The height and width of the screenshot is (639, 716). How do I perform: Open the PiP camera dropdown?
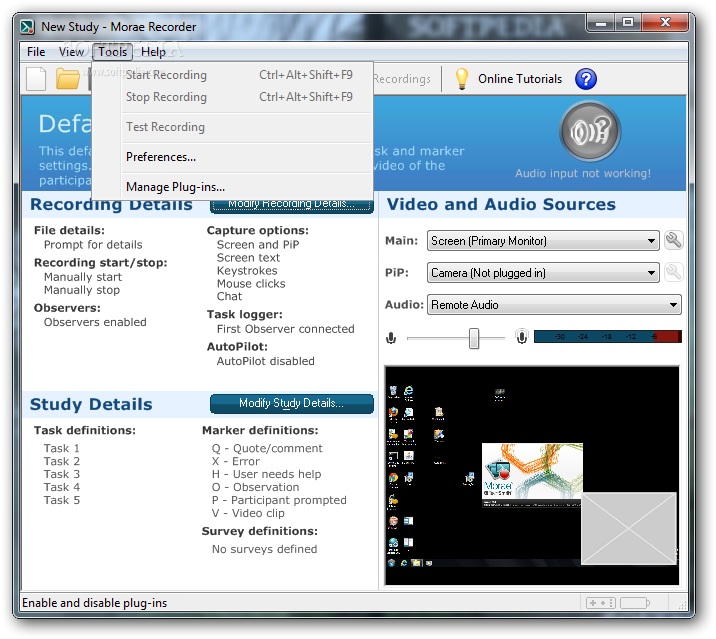pos(543,273)
